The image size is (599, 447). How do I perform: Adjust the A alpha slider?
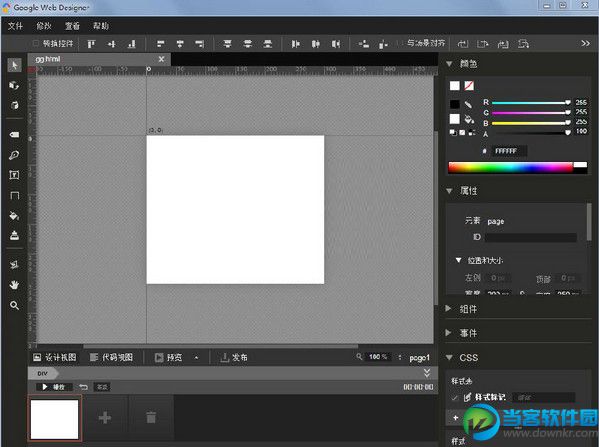pos(531,133)
